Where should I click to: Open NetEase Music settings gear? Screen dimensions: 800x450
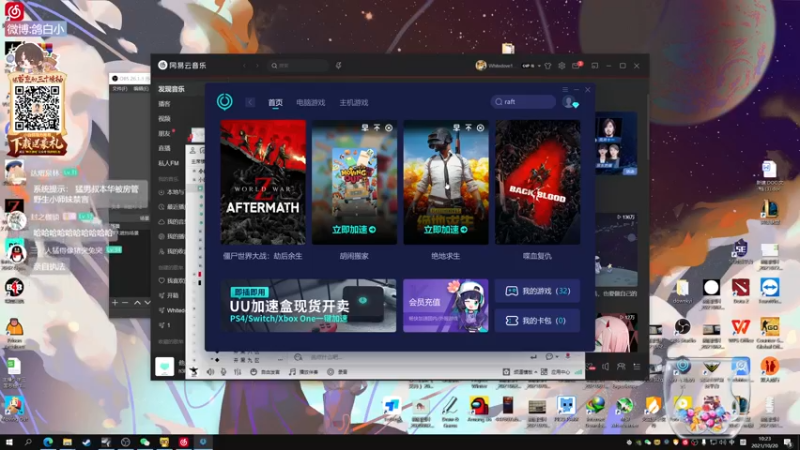point(562,66)
